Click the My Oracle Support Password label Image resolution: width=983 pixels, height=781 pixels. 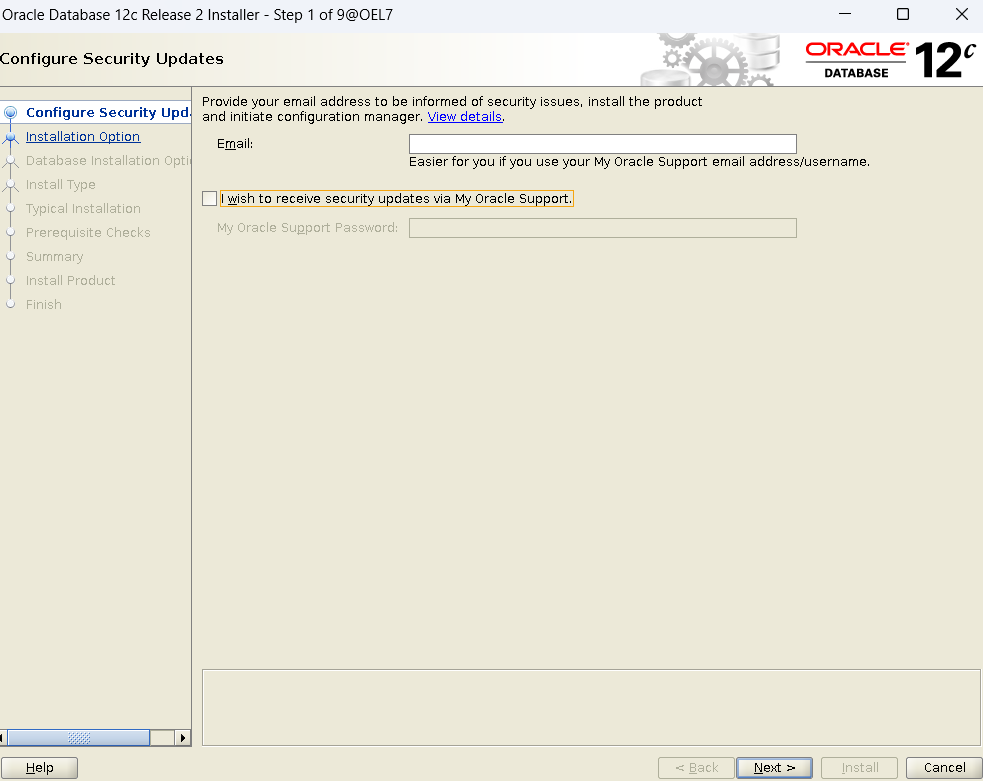pos(307,228)
